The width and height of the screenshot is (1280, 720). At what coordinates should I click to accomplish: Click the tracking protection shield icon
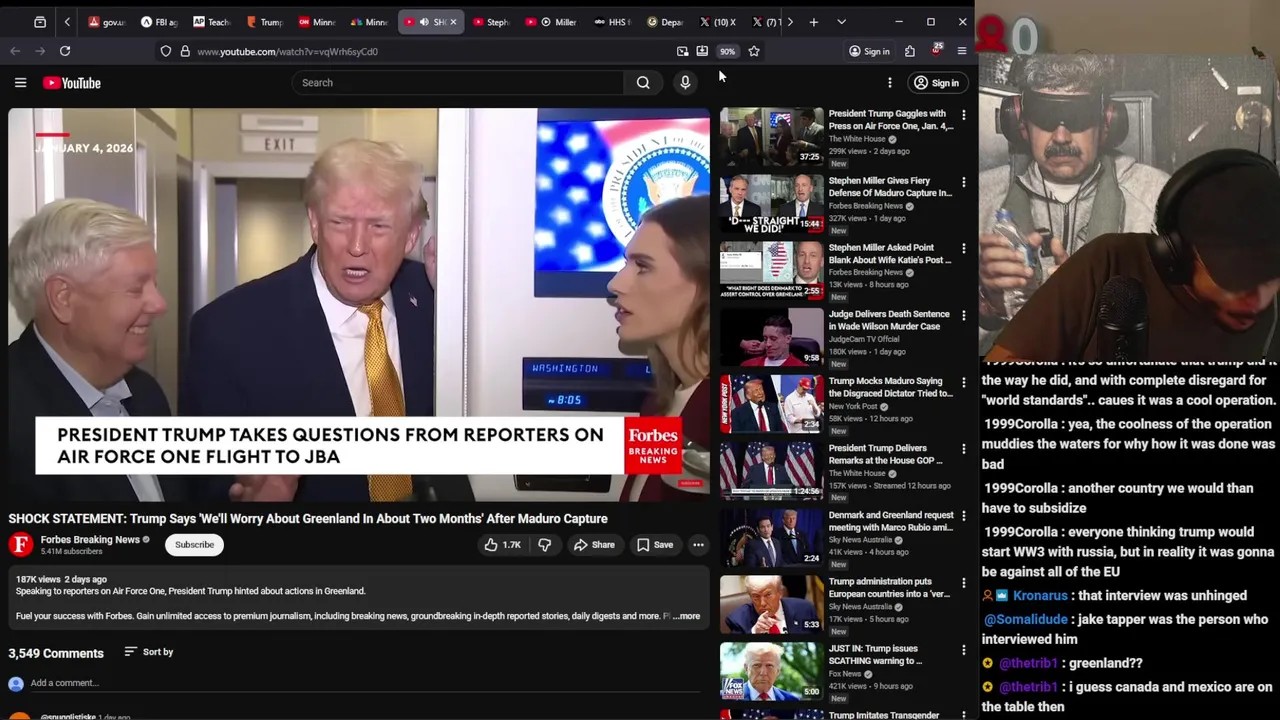166,51
